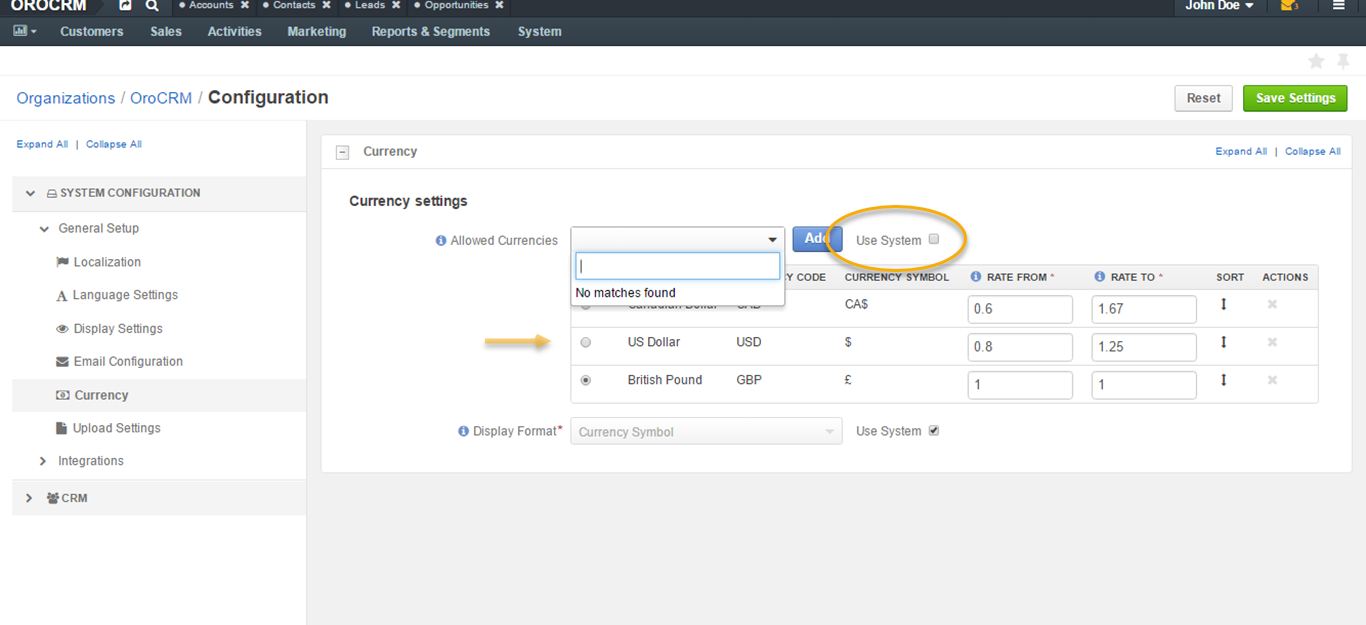Select British Pound radio button
Screen dimensions: 1366x625
[586, 380]
